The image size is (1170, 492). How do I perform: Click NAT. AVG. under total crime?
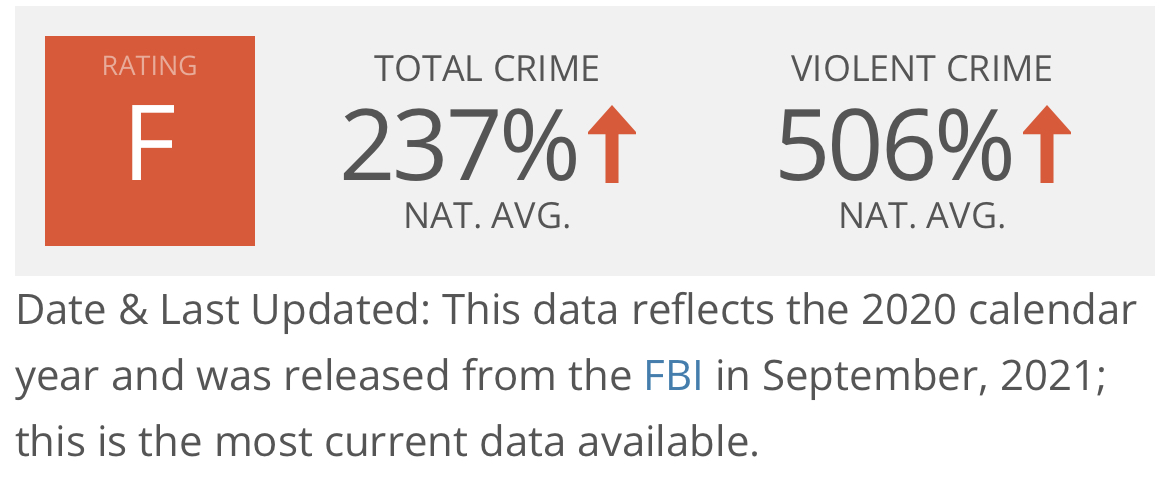coord(487,216)
